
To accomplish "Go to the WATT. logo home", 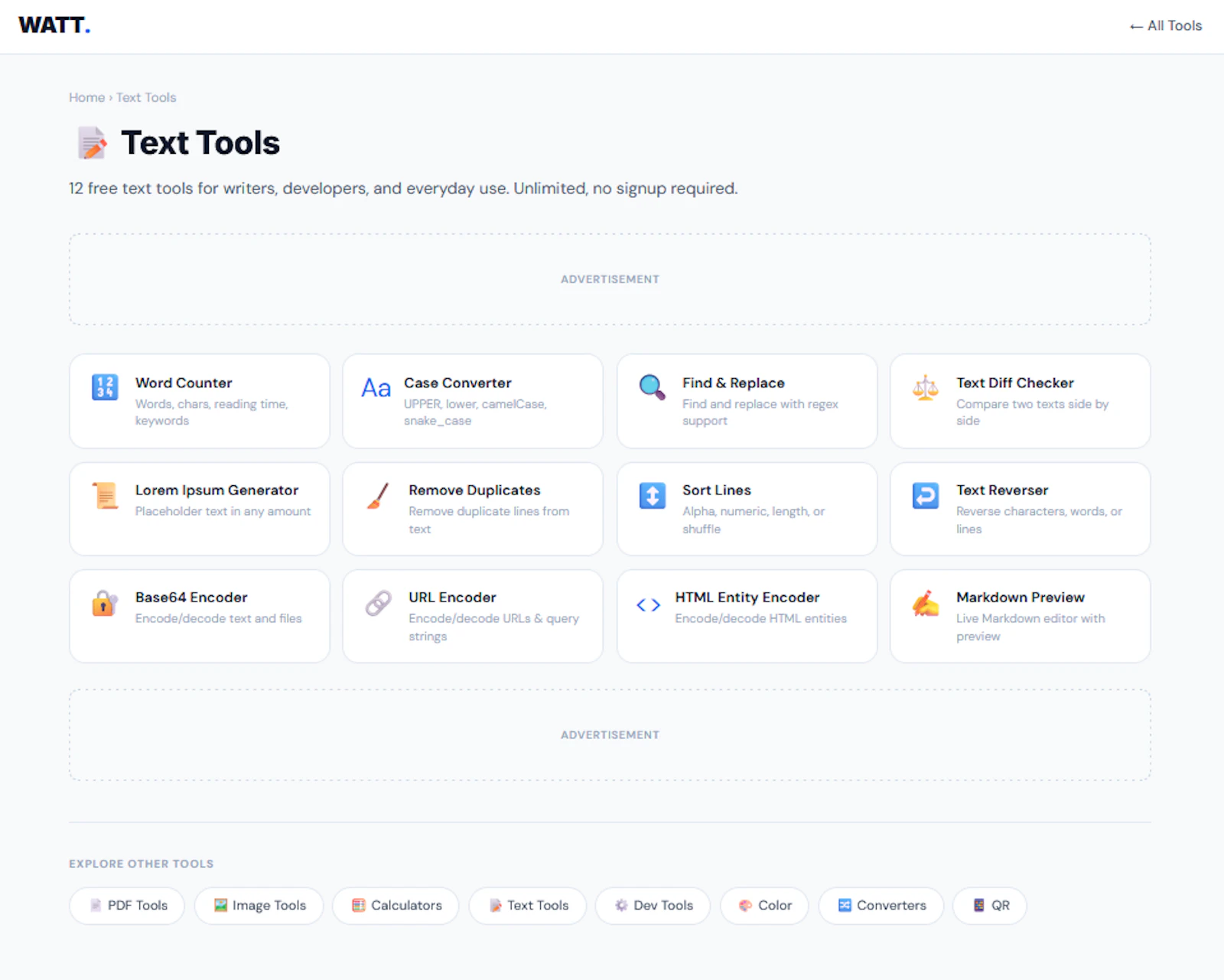I will [54, 25].
